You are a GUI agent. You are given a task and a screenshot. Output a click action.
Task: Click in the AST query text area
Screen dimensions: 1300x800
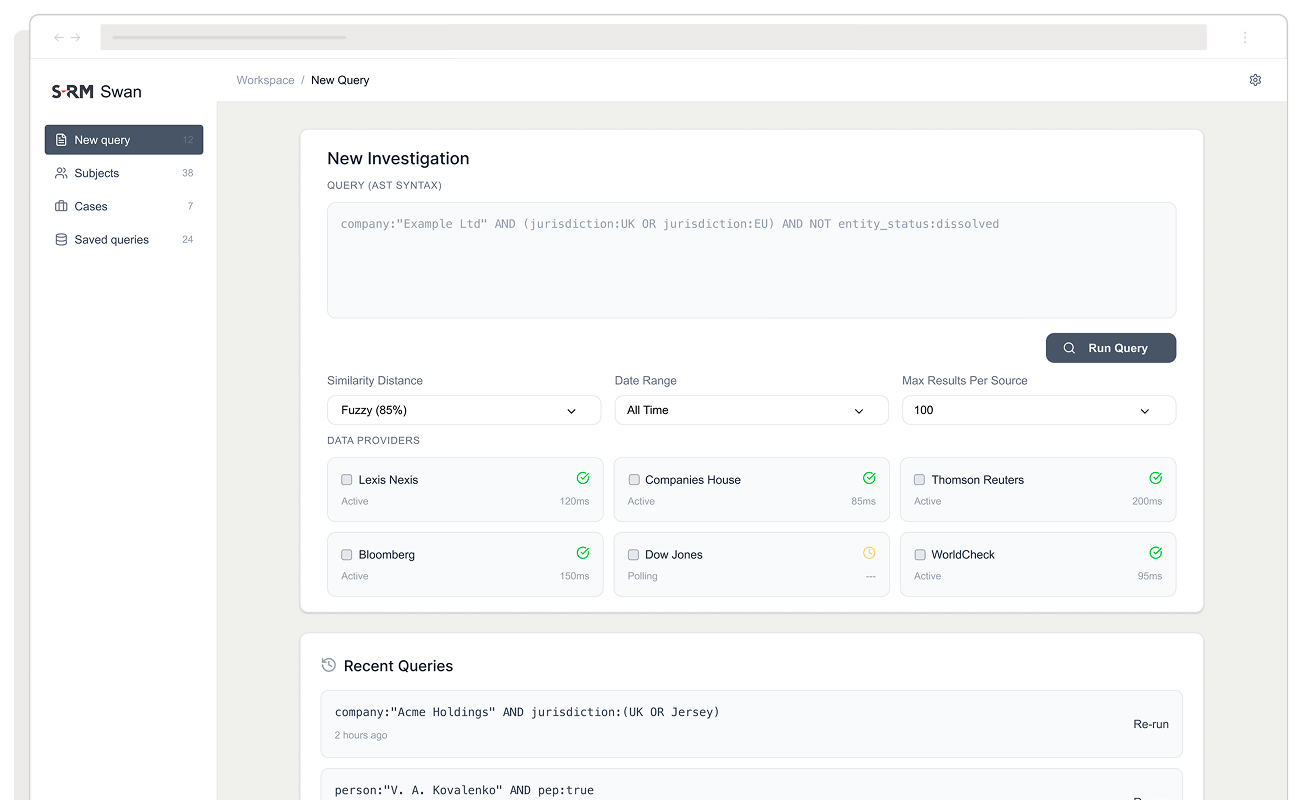point(751,260)
